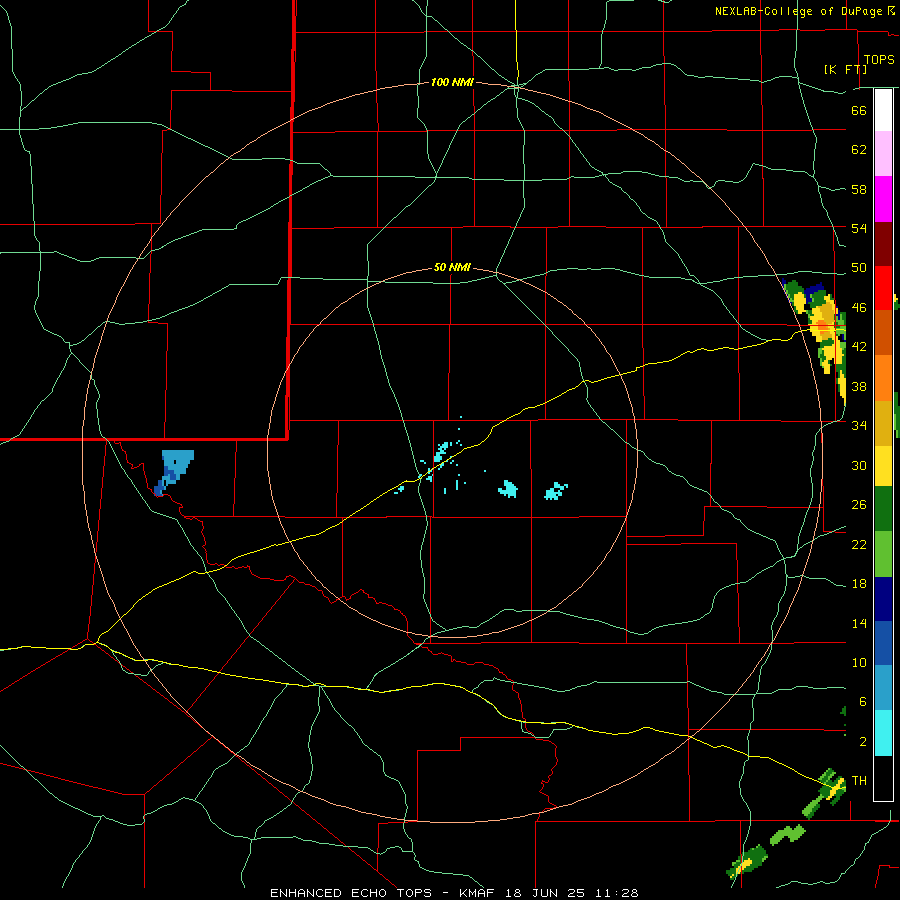Click the "30" legend value
This screenshot has width=900, height=900.
(x=859, y=465)
